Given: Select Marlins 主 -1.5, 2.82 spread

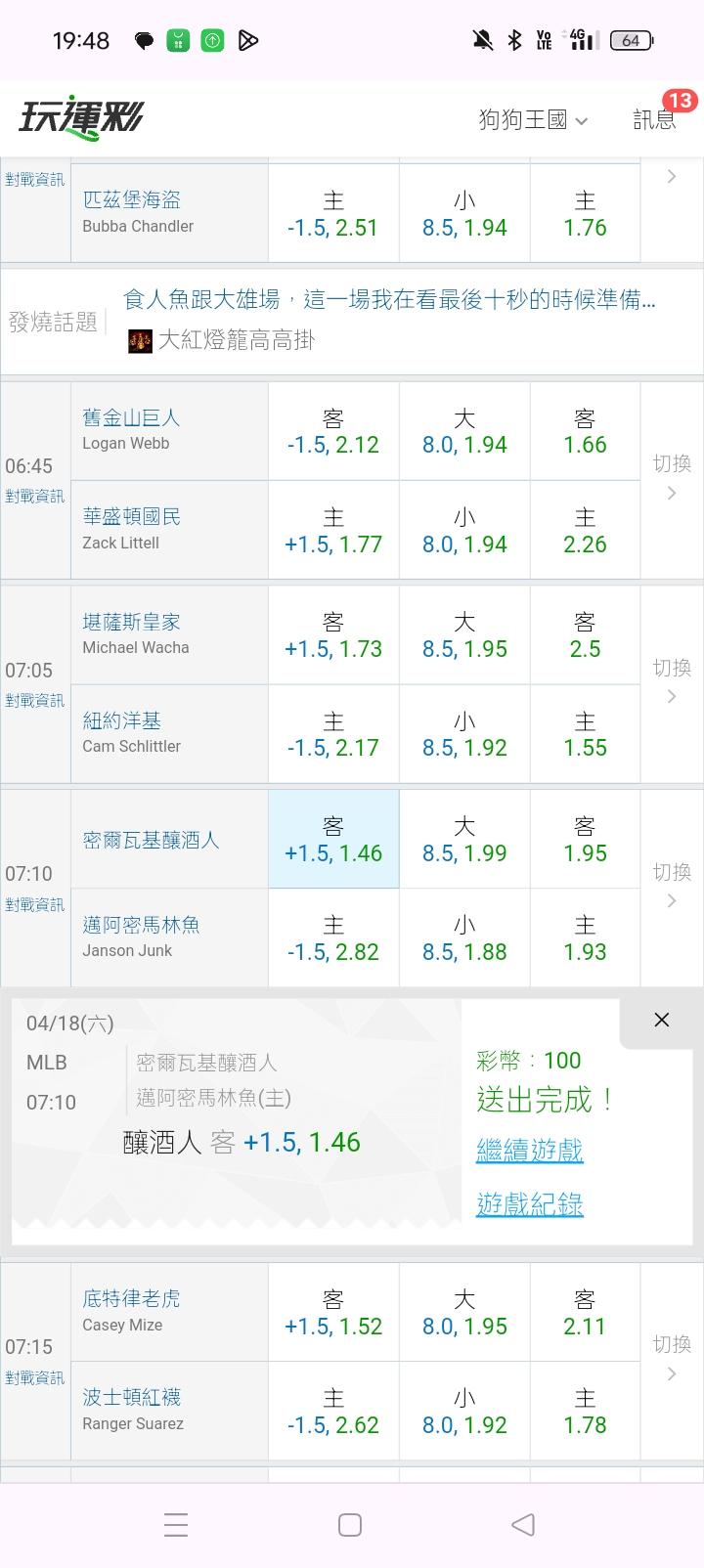Looking at the screenshot, I should coord(333,938).
